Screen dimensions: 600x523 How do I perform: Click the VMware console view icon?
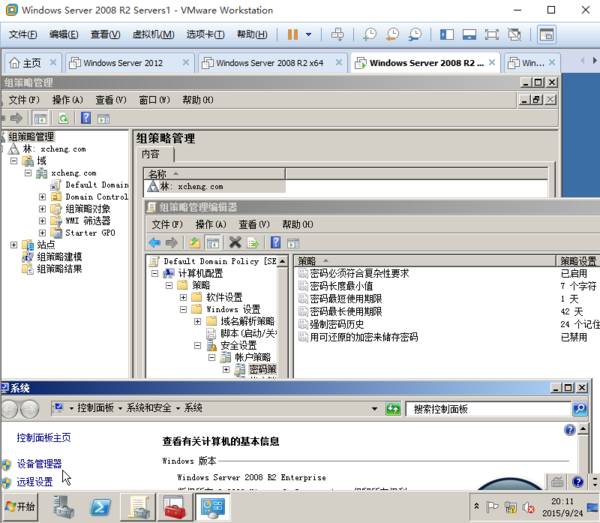[x=547, y=35]
